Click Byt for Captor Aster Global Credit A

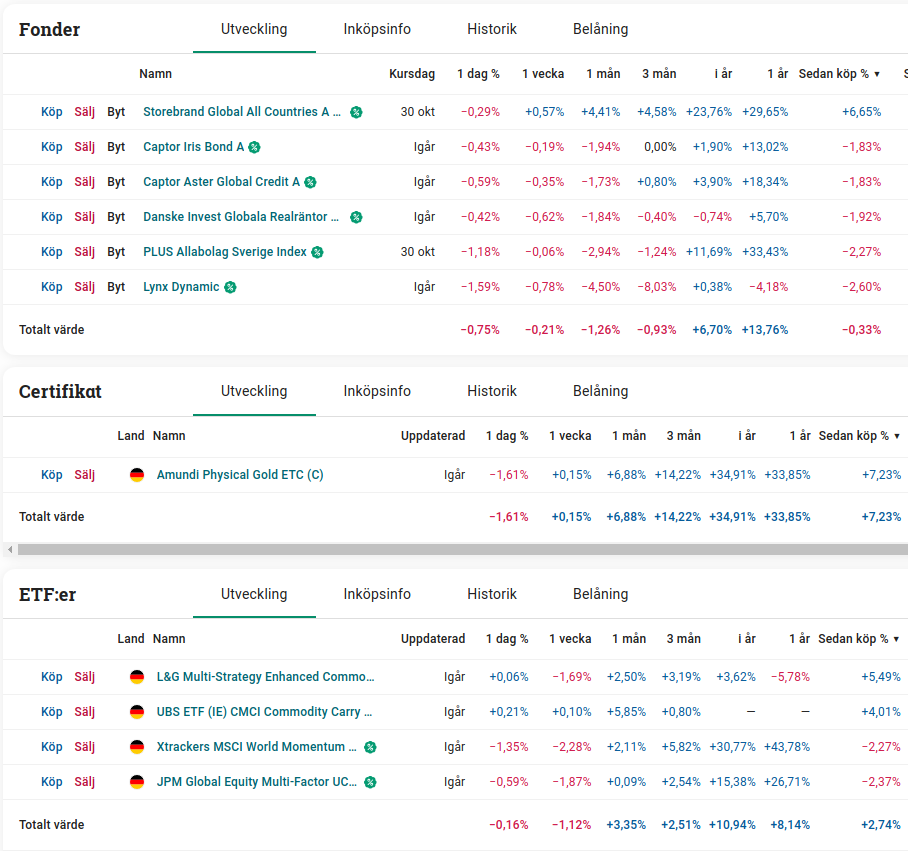116,182
